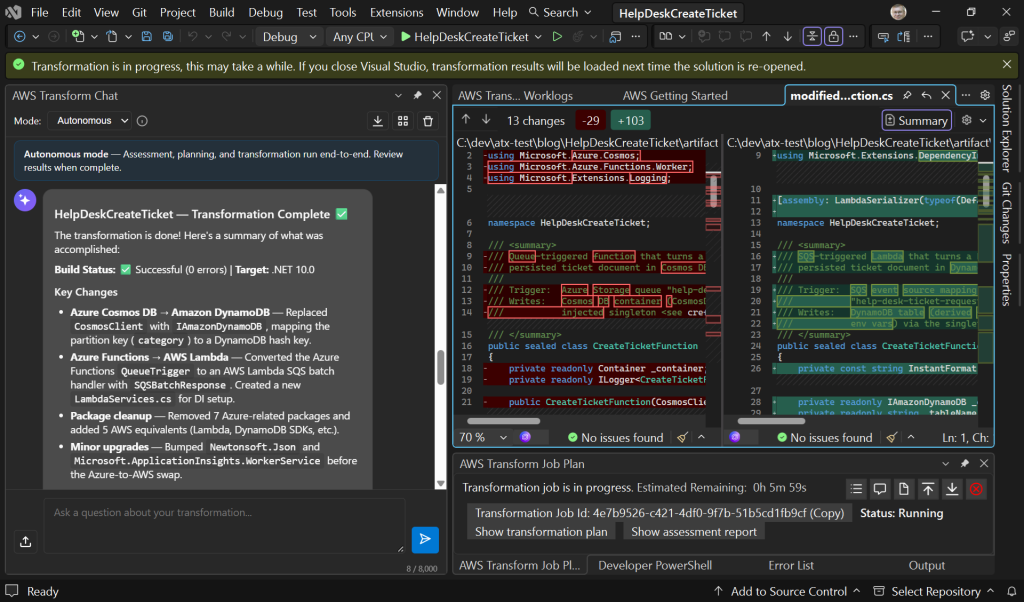
Task: Click the grid view icon in Transform Chat
Action: pyautogui.click(x=403, y=121)
